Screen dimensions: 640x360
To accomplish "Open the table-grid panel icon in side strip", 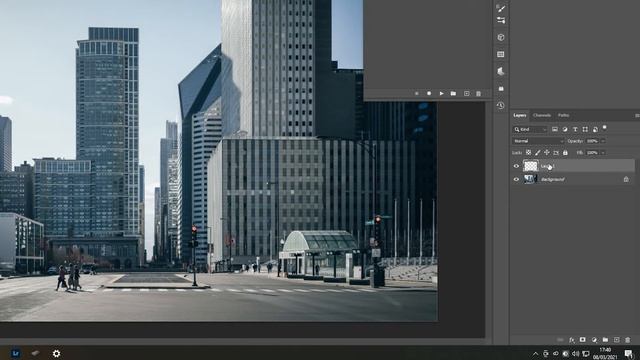I will coord(501,54).
